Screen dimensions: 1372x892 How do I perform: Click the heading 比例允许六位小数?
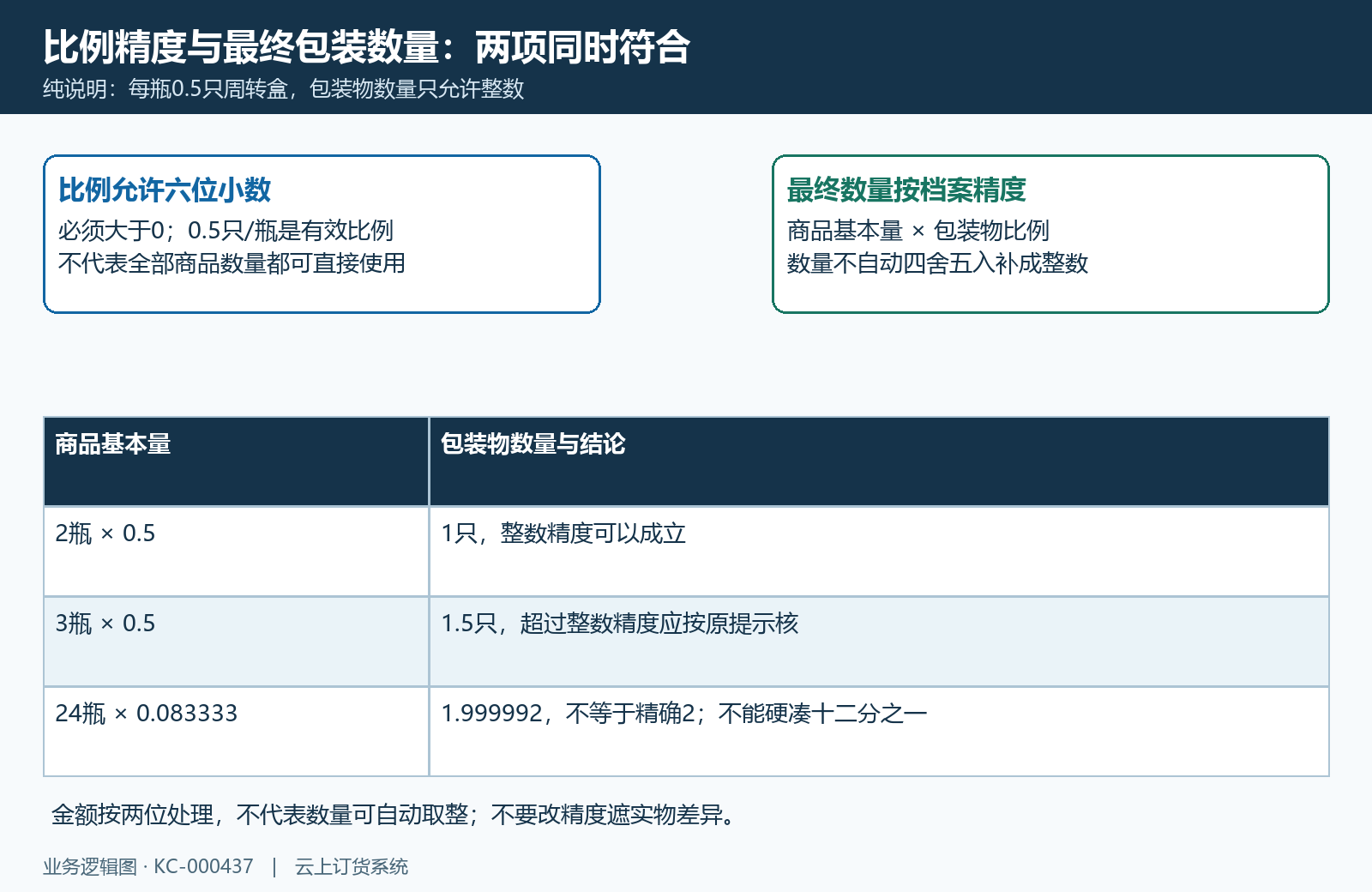pyautogui.click(x=165, y=190)
